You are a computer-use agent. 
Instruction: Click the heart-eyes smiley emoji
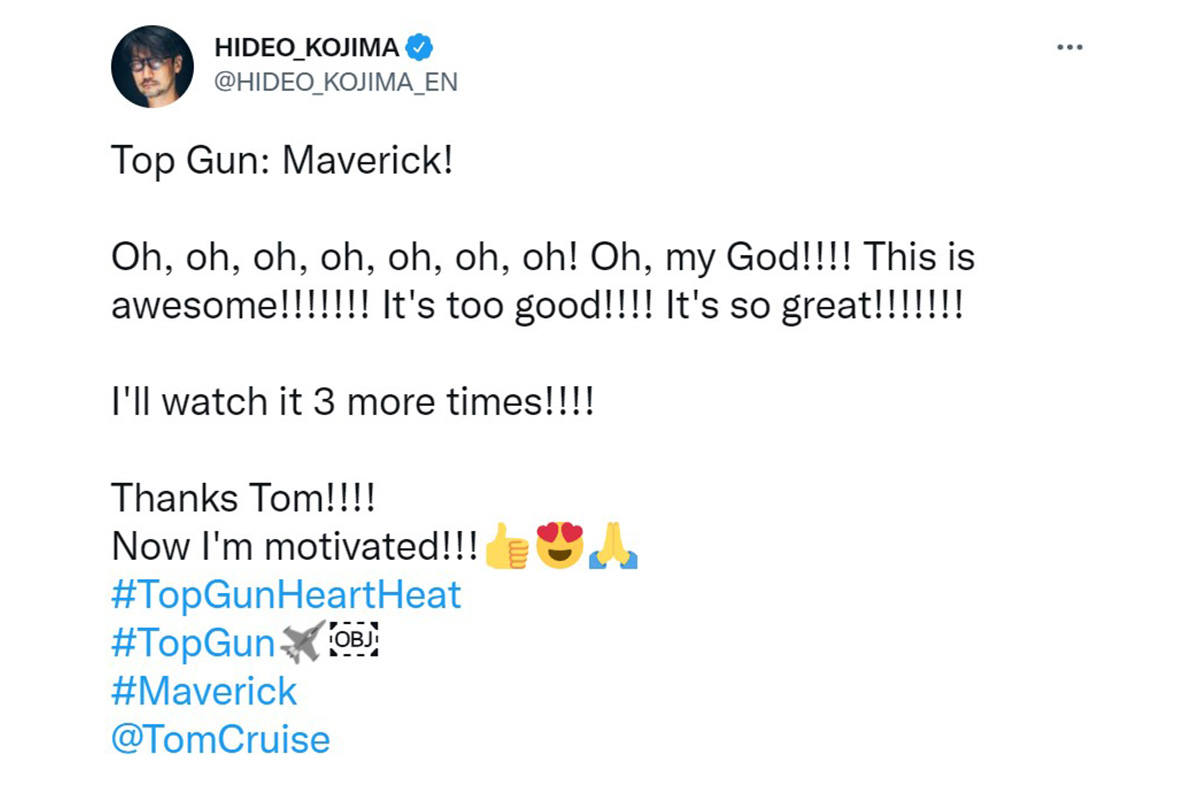[560, 546]
